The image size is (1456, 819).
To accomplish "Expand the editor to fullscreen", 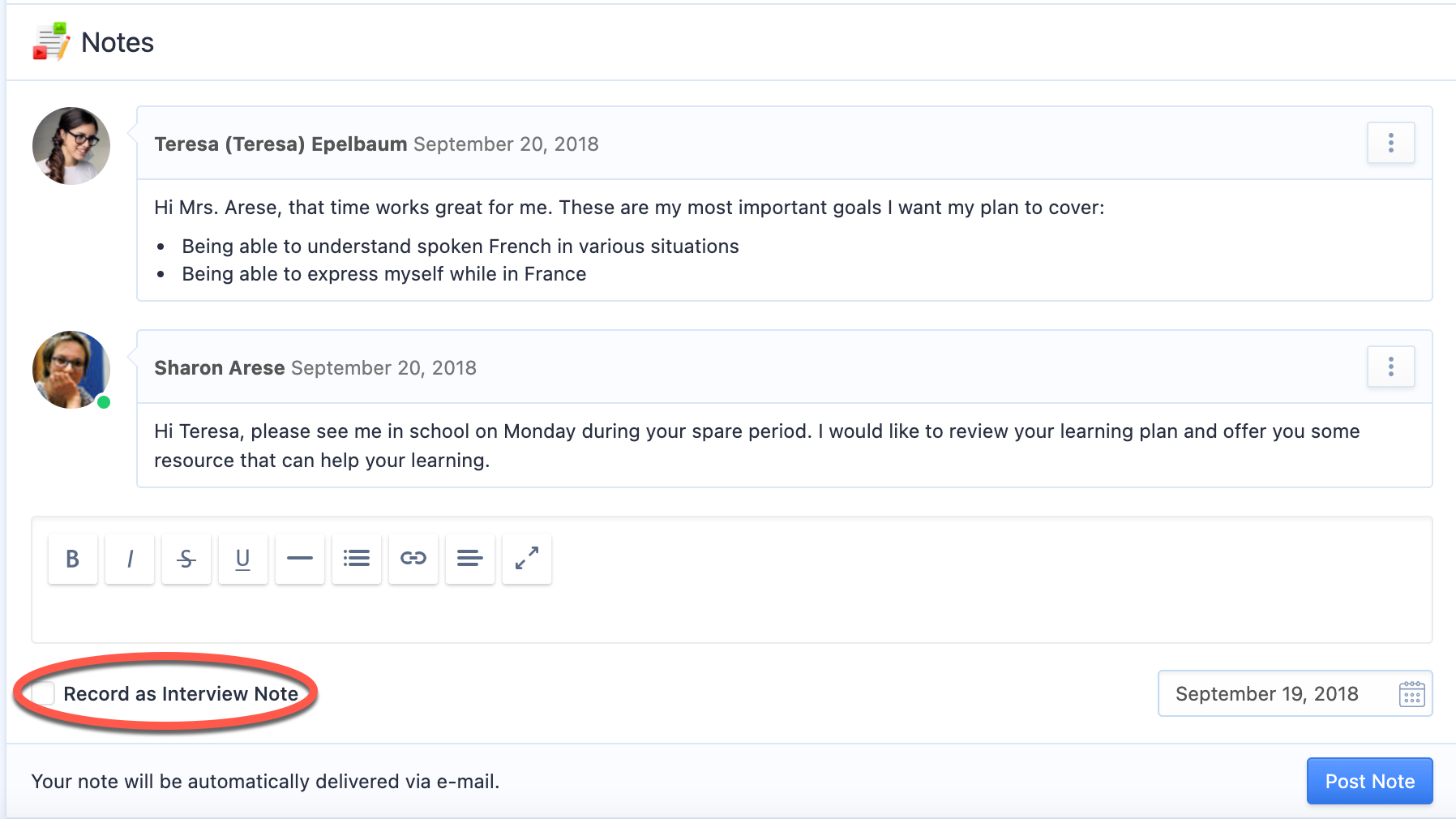I will pos(527,559).
